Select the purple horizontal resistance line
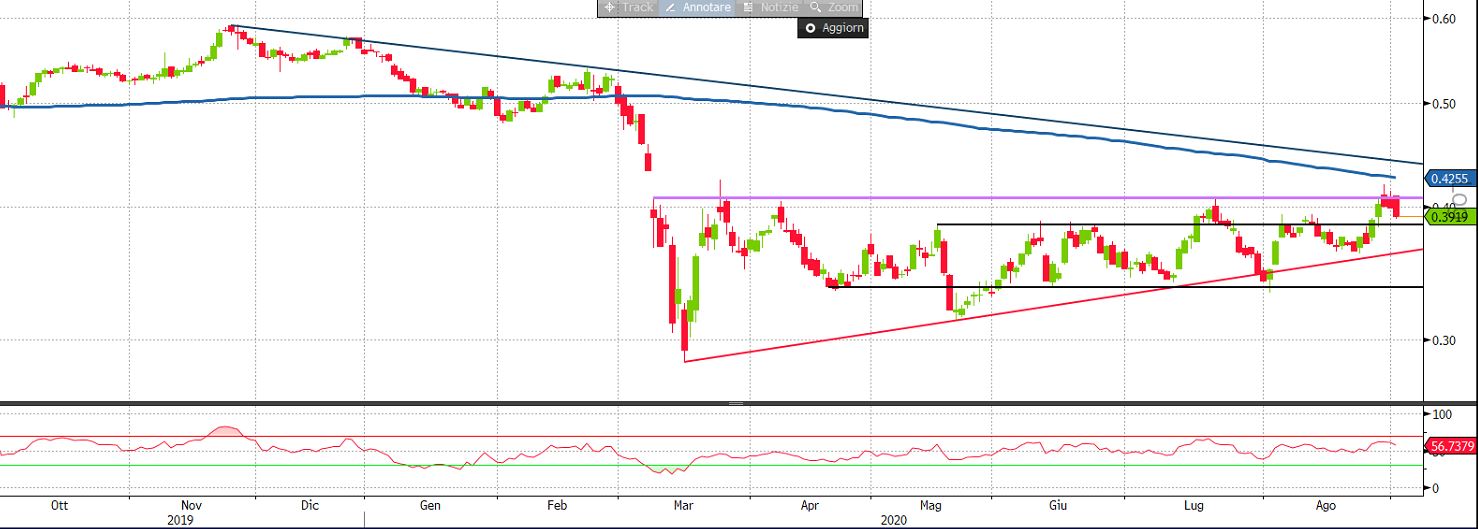 [1000, 198]
